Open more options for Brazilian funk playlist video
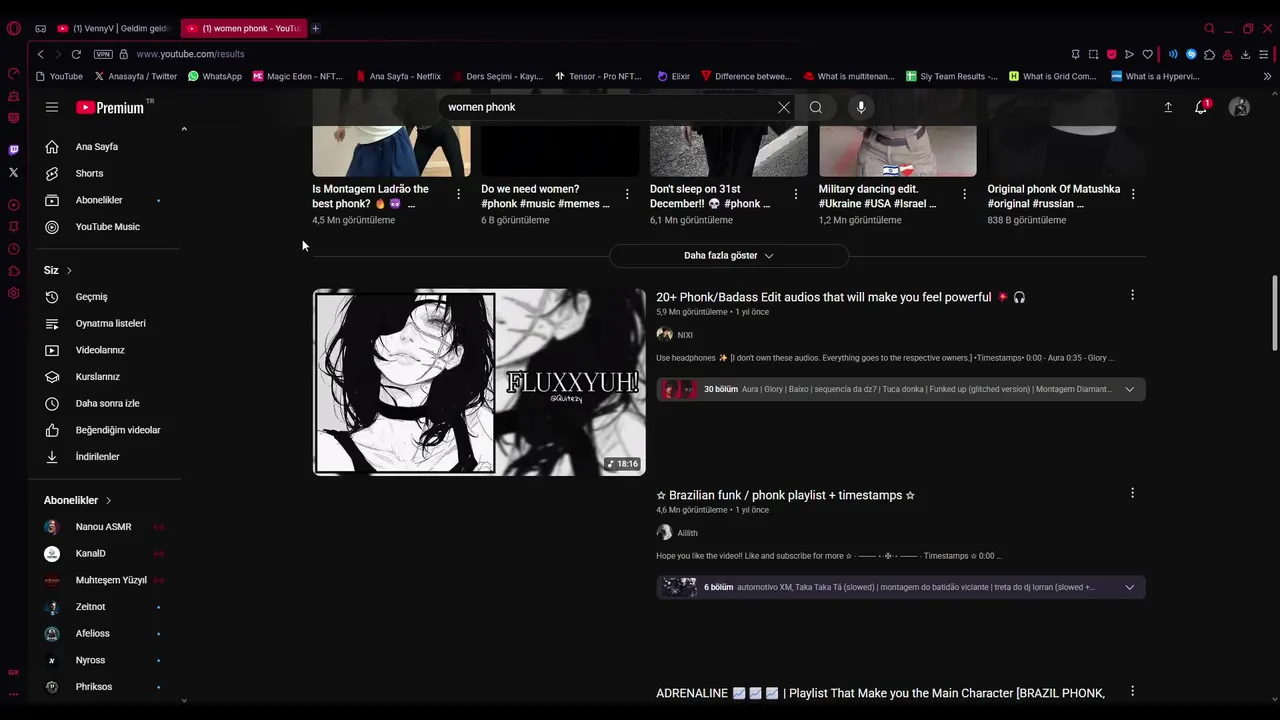This screenshot has width=1280, height=720. tap(1132, 493)
